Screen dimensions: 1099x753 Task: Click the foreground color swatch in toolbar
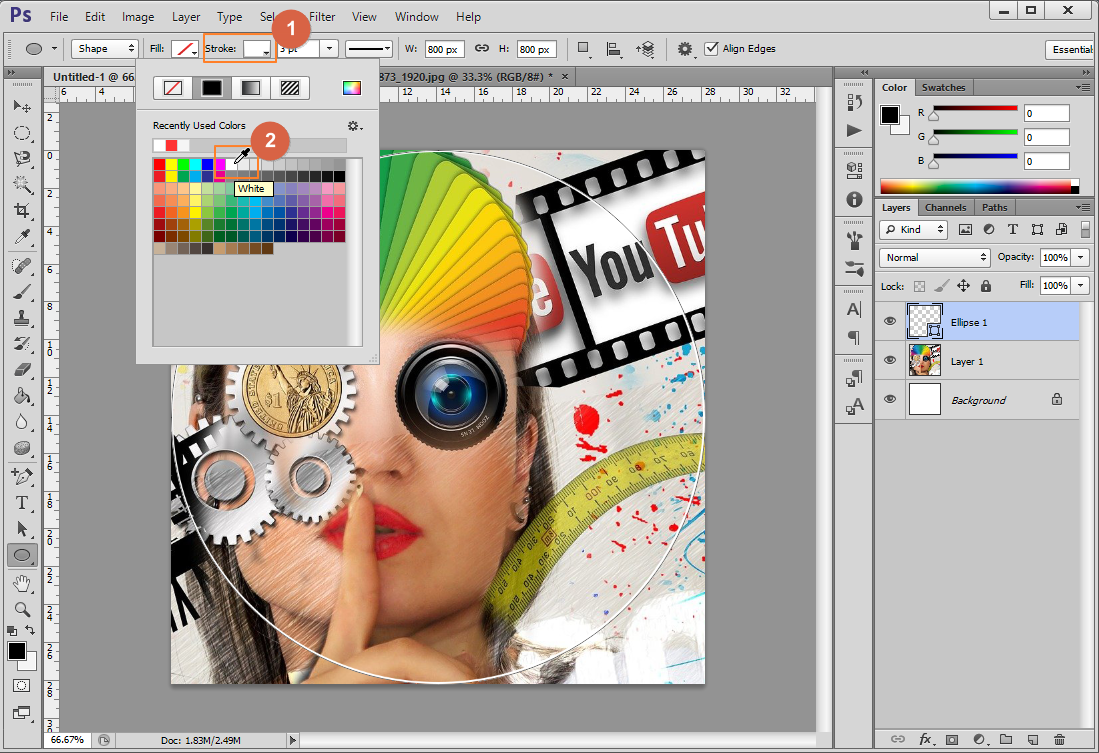(x=17, y=651)
